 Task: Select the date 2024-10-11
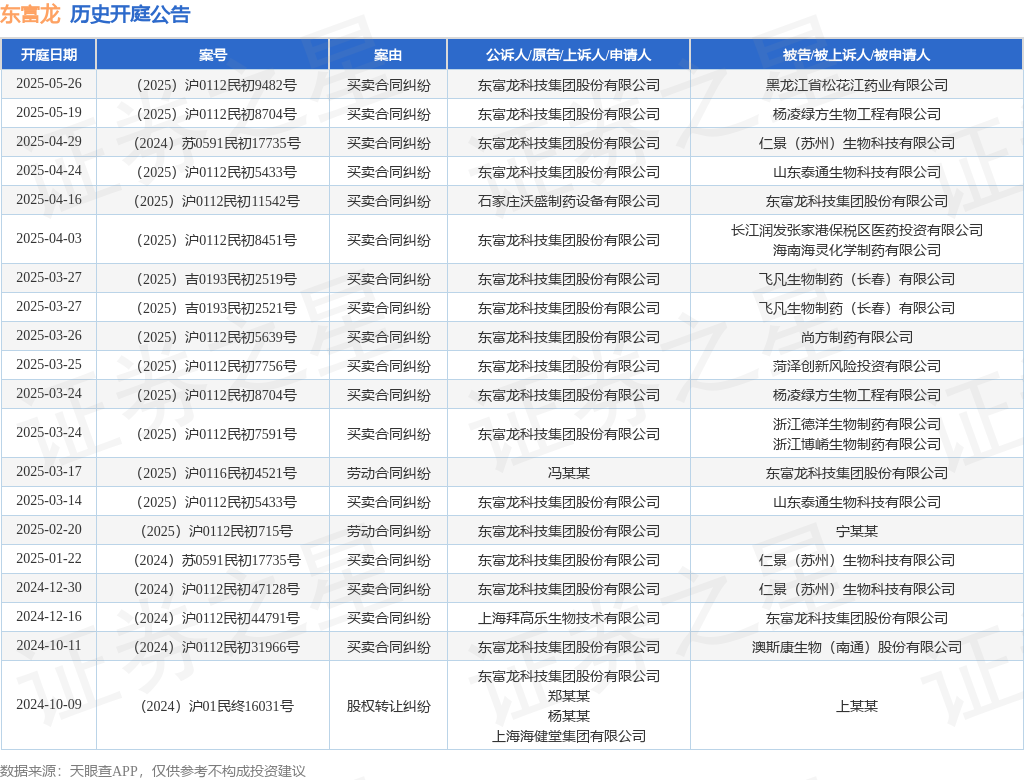[x=49, y=645]
